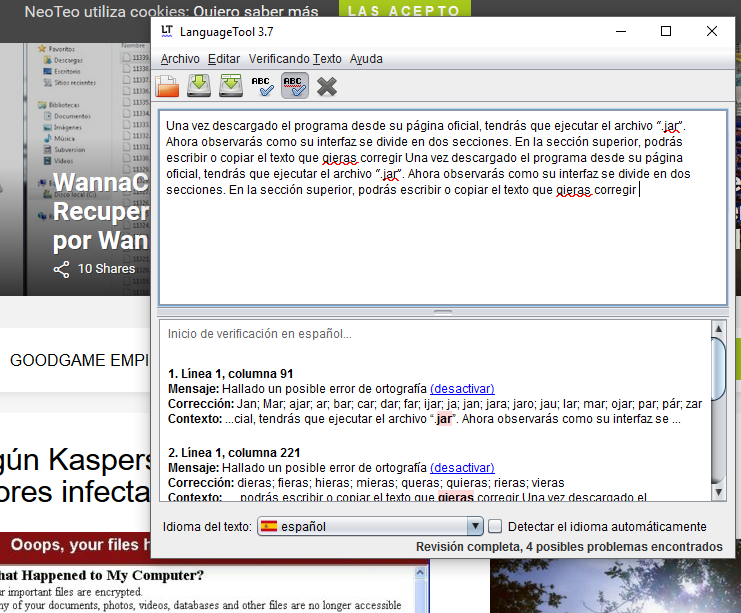The width and height of the screenshot is (741, 613).
Task: Select the español language combo box
Action: [370, 526]
